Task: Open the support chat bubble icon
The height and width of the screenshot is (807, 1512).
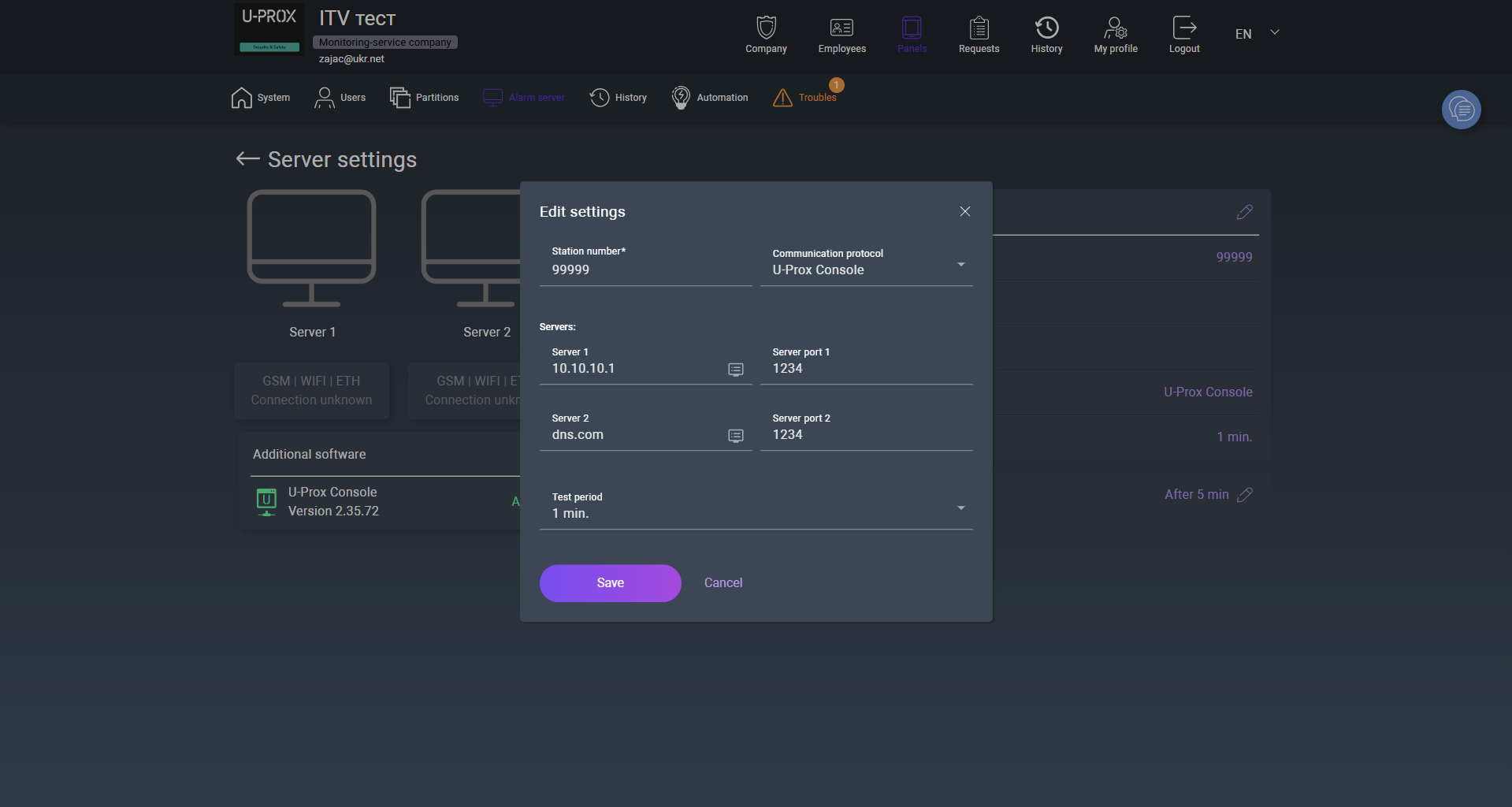Action: point(1461,110)
